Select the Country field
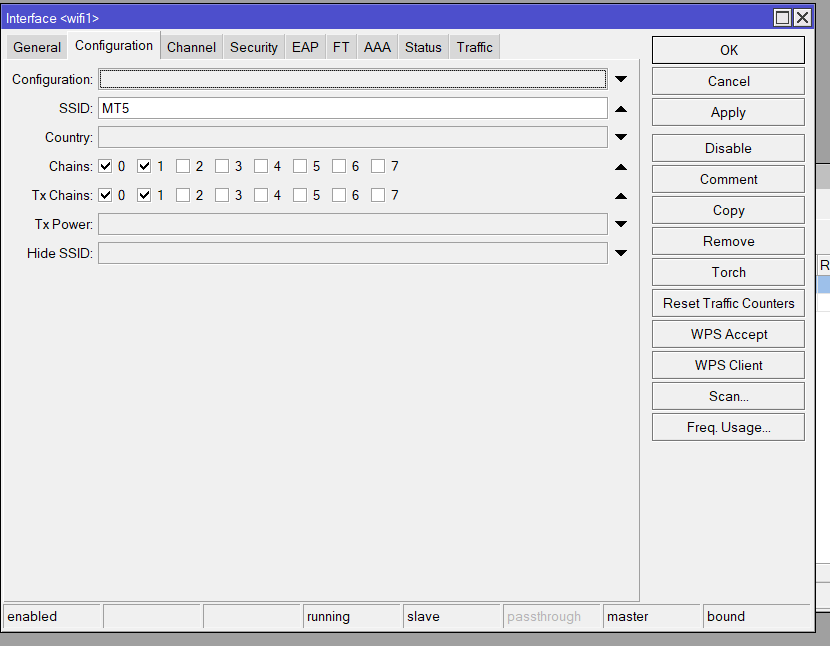 [353, 137]
